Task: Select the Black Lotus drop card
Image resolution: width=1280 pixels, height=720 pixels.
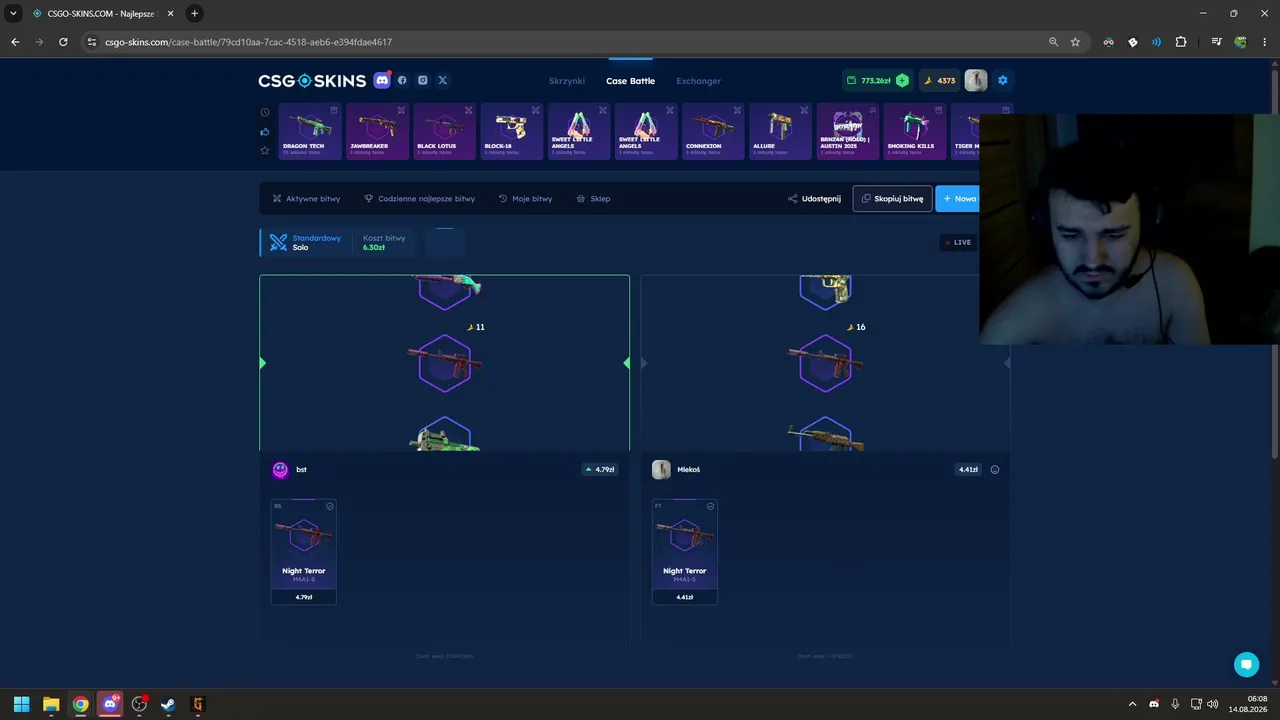Action: point(444,131)
